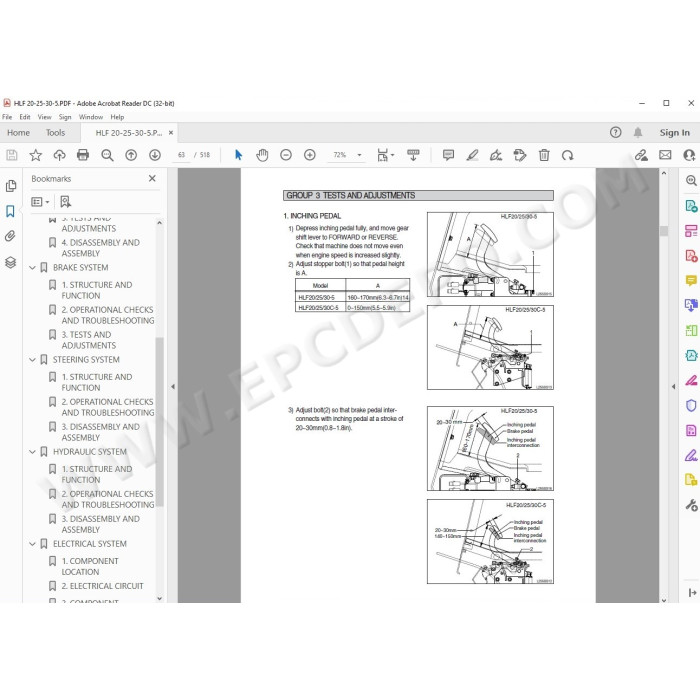Click the page number input field

point(181,155)
